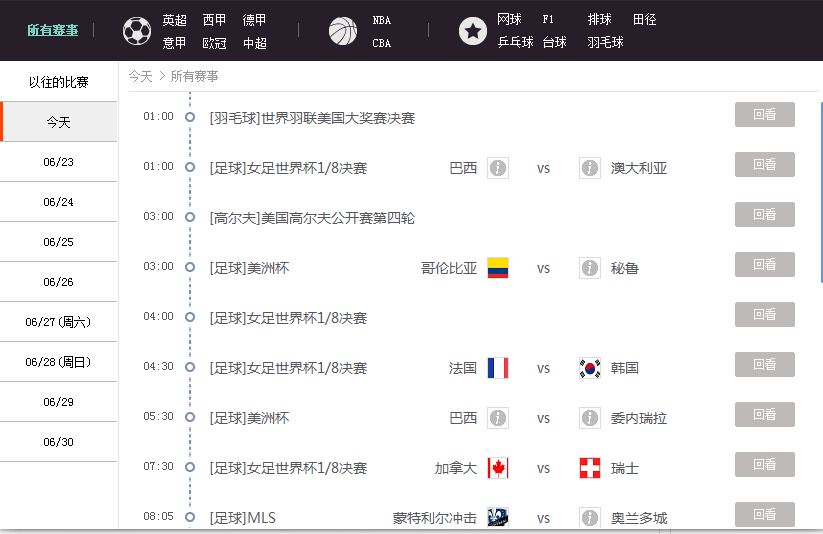Click 回看 for 法国 vs 韩国 match
The width and height of the screenshot is (823, 534).
click(x=765, y=364)
